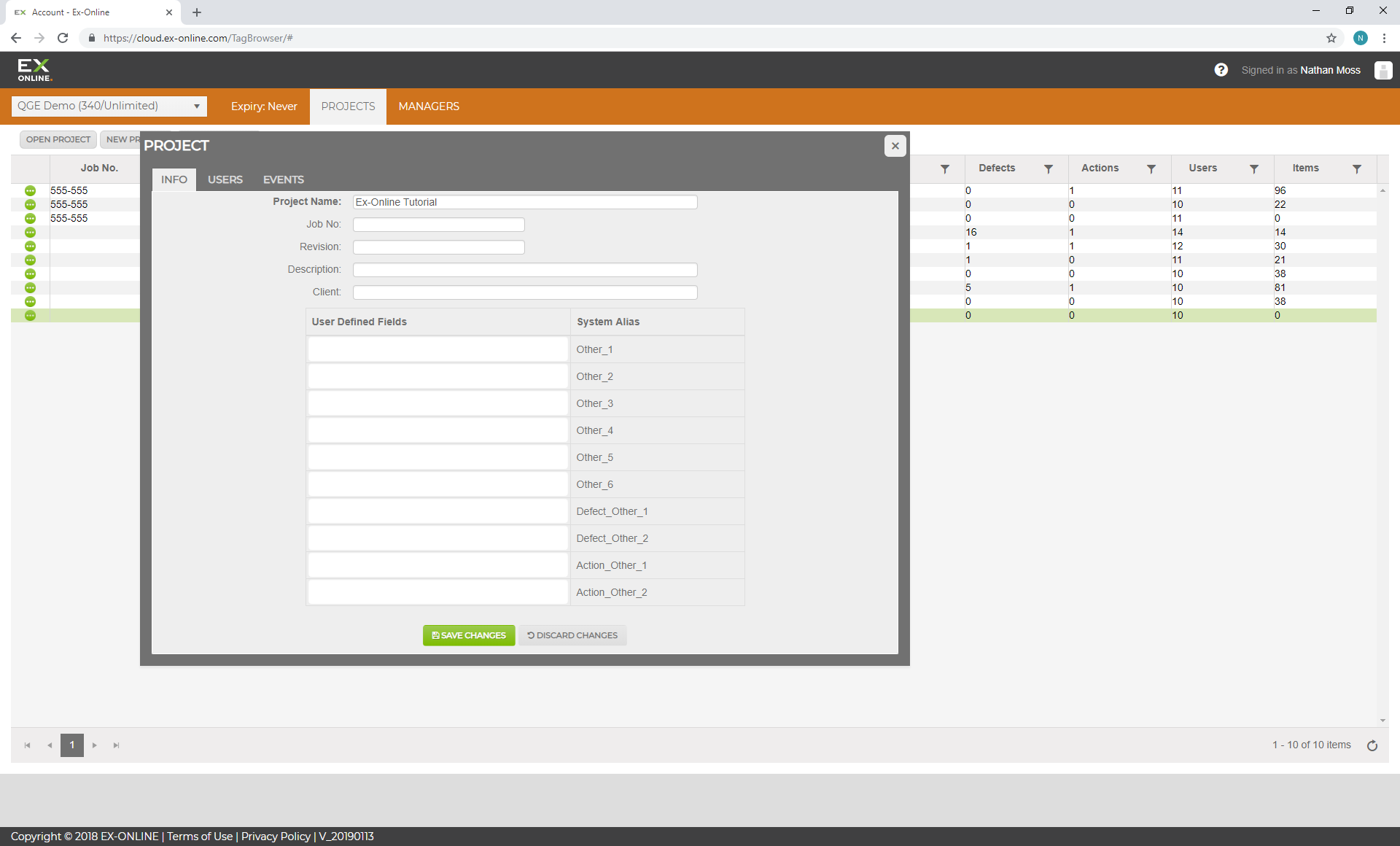1400x846 pixels.
Task: Open the Users column filter
Action: [1253, 168]
